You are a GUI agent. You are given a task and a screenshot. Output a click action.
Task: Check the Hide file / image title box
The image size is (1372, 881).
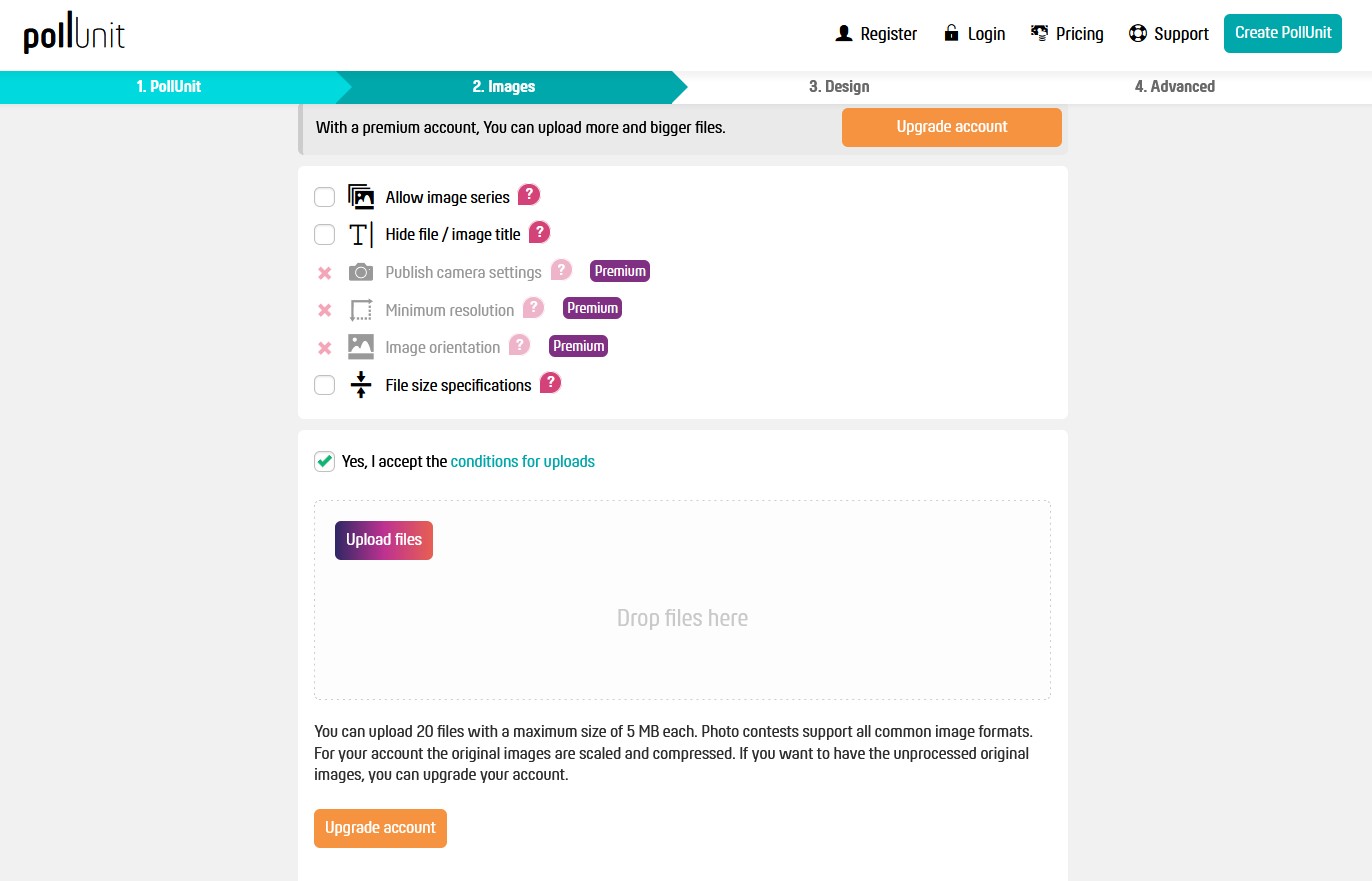tap(324, 235)
